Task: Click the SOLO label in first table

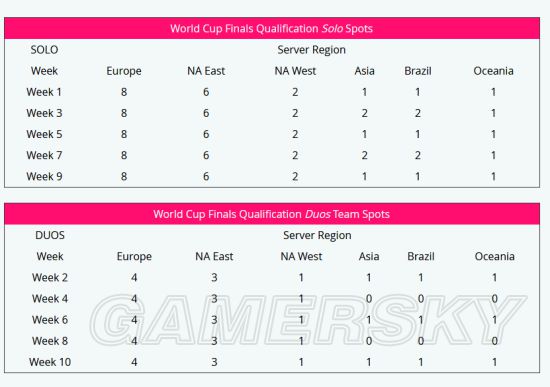Action: click(x=44, y=50)
